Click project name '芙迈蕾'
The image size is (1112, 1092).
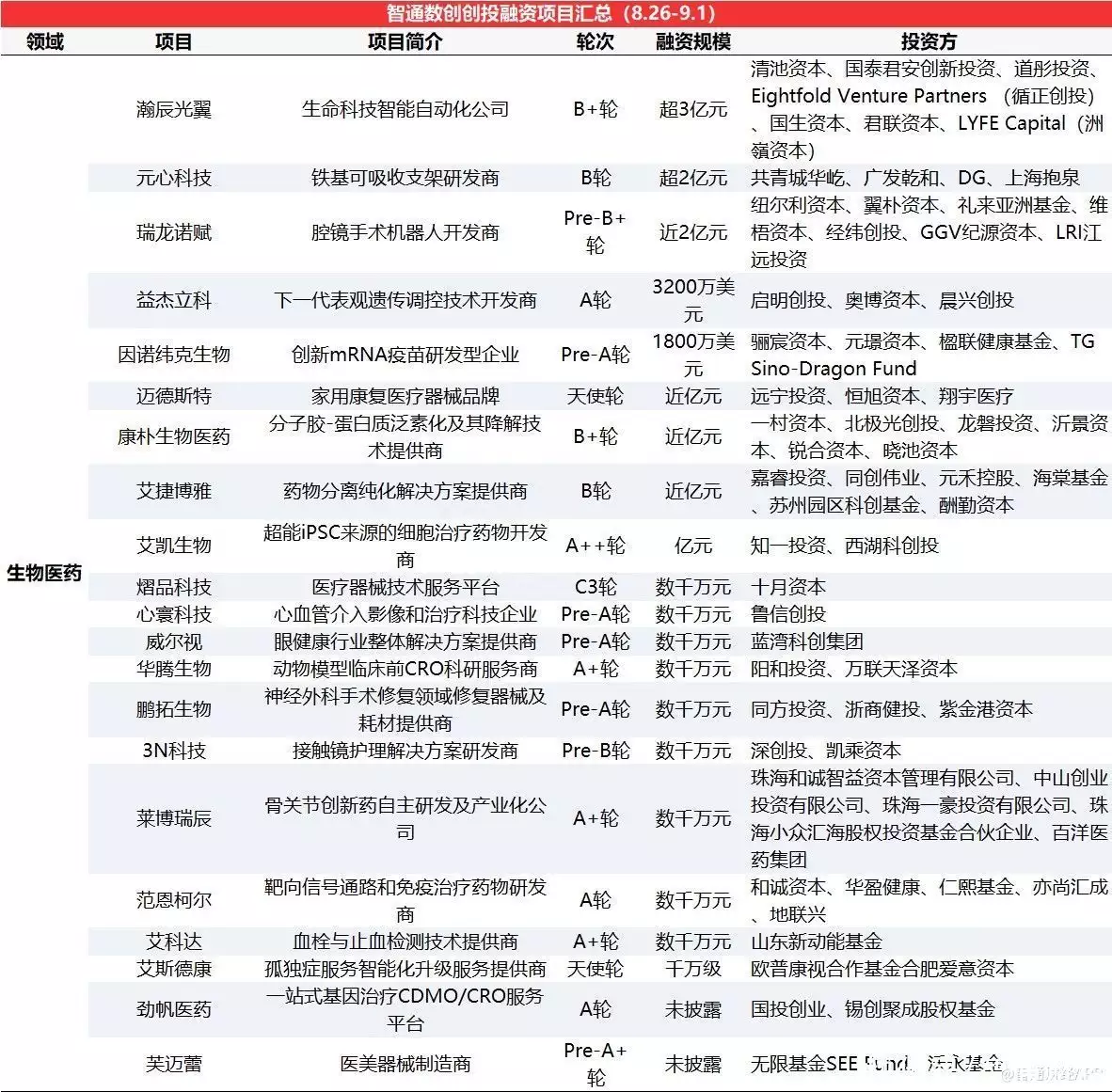tap(174, 1064)
